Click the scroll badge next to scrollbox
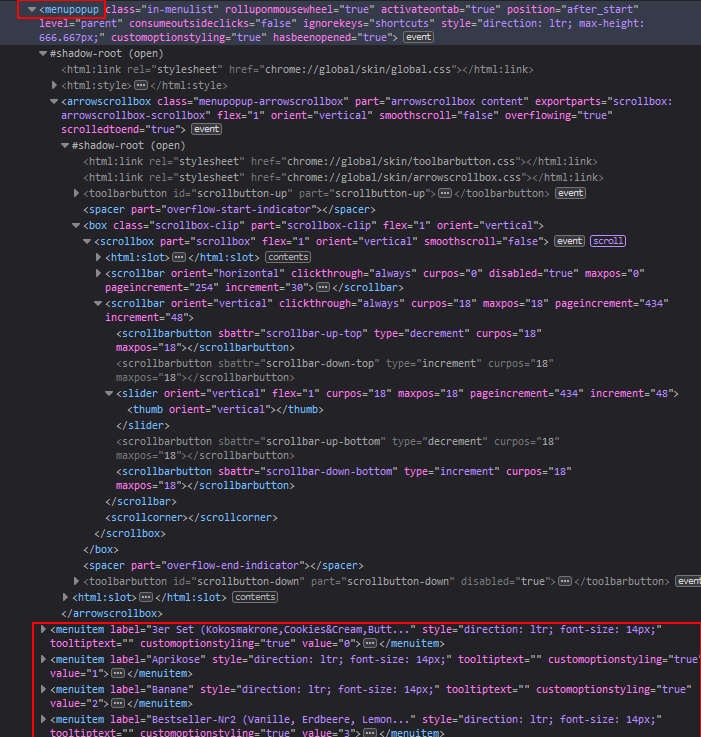 (607, 241)
